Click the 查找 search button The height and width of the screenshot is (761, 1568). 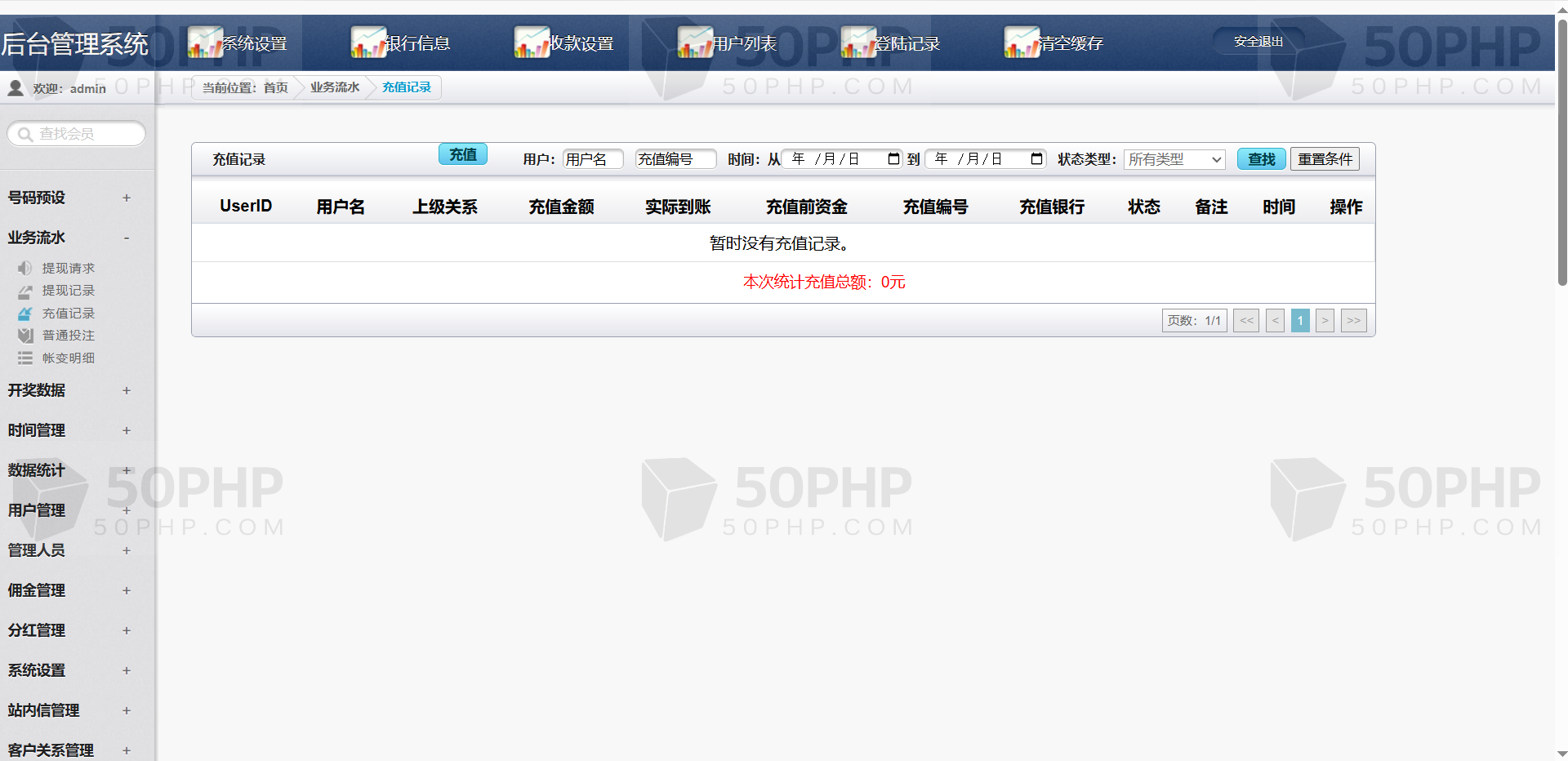click(1261, 159)
